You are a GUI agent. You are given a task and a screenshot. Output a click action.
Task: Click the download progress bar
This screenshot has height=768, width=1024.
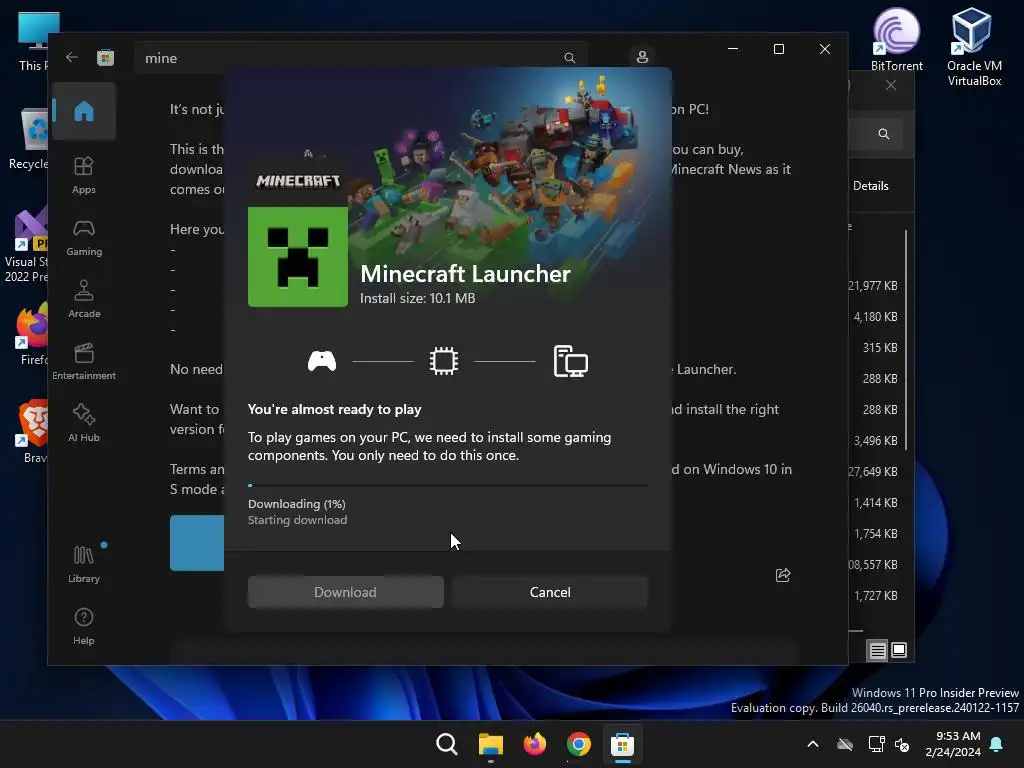click(x=448, y=486)
